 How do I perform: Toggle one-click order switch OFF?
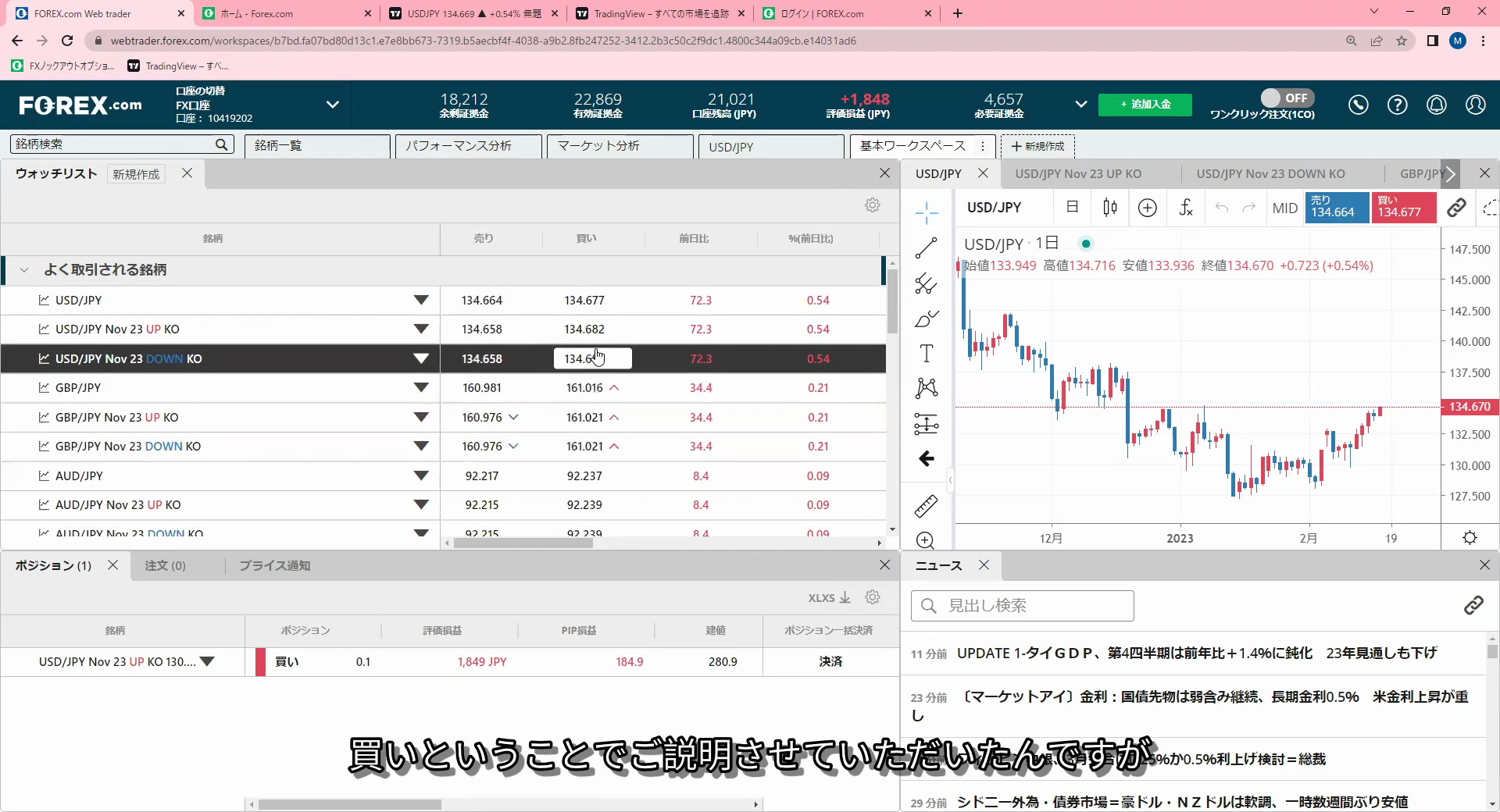(1287, 98)
